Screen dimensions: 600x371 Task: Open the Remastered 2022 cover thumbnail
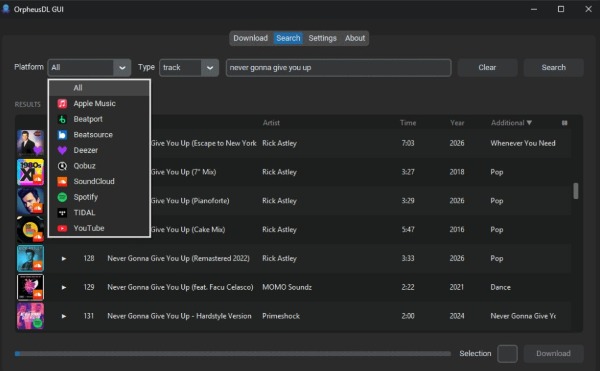pyautogui.click(x=30, y=259)
